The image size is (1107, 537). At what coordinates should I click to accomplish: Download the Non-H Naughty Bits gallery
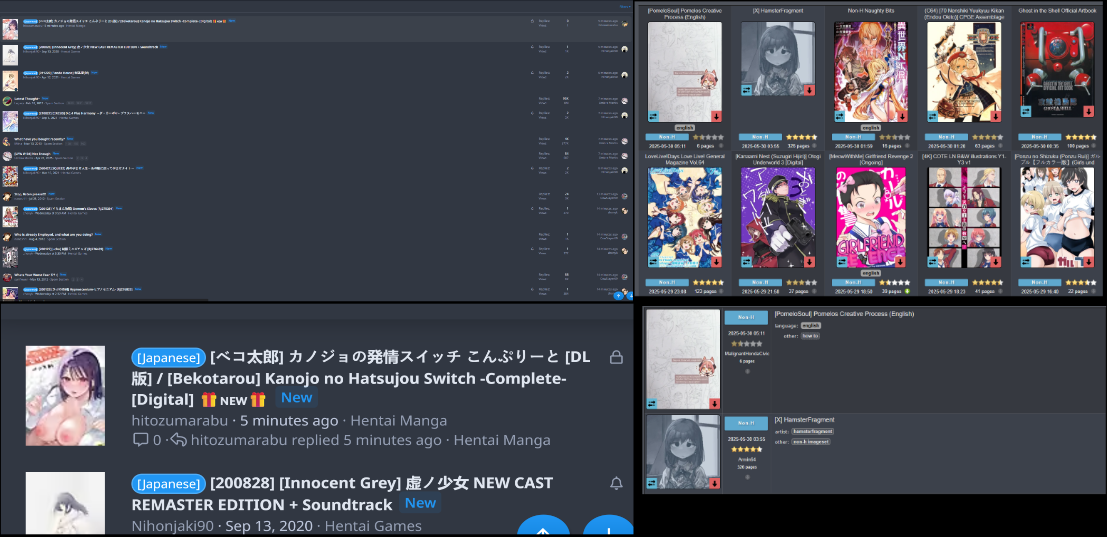pyautogui.click(x=902, y=116)
